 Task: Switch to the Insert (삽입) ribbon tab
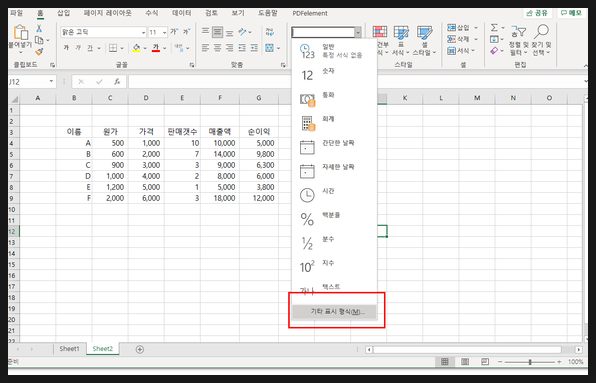point(63,13)
